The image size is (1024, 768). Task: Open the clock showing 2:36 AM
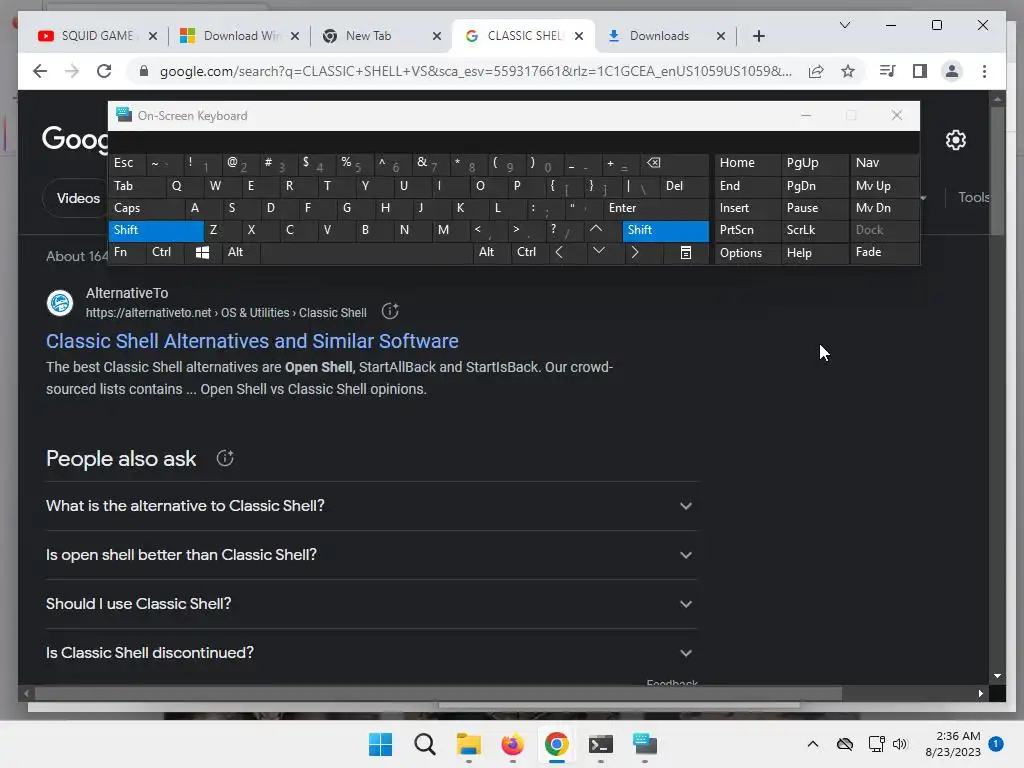point(952,744)
